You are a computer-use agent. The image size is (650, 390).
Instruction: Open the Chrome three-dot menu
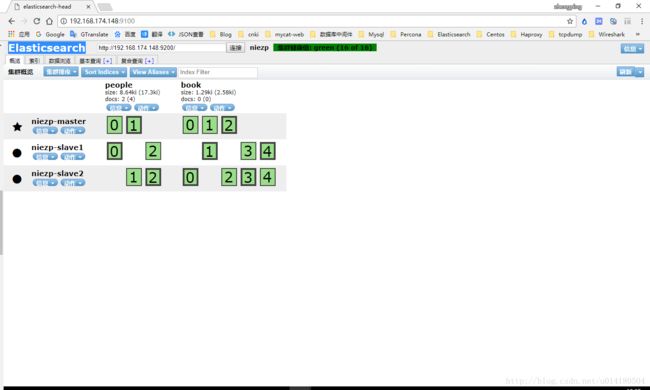pos(641,21)
